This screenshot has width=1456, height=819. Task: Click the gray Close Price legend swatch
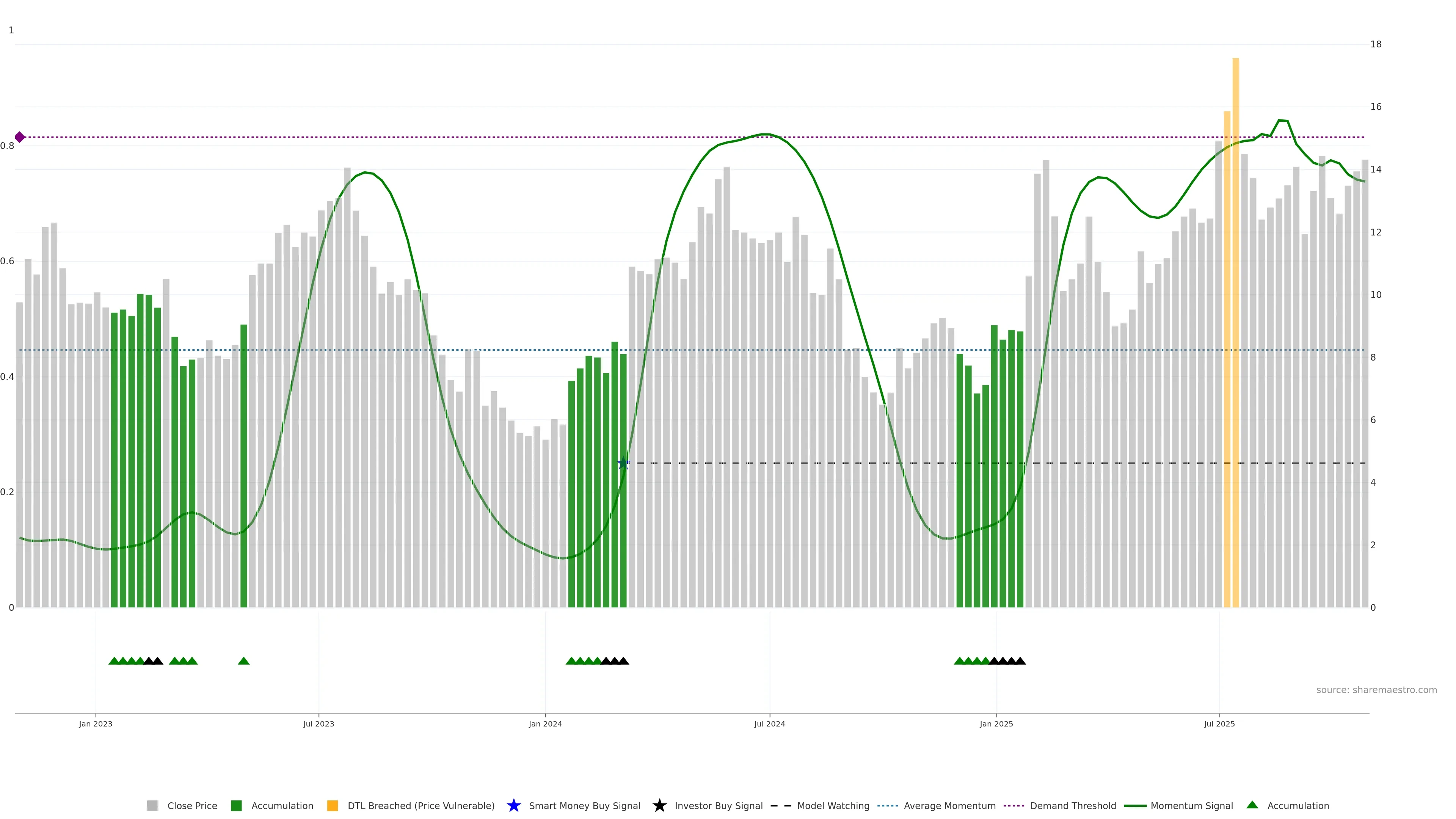pyautogui.click(x=152, y=805)
